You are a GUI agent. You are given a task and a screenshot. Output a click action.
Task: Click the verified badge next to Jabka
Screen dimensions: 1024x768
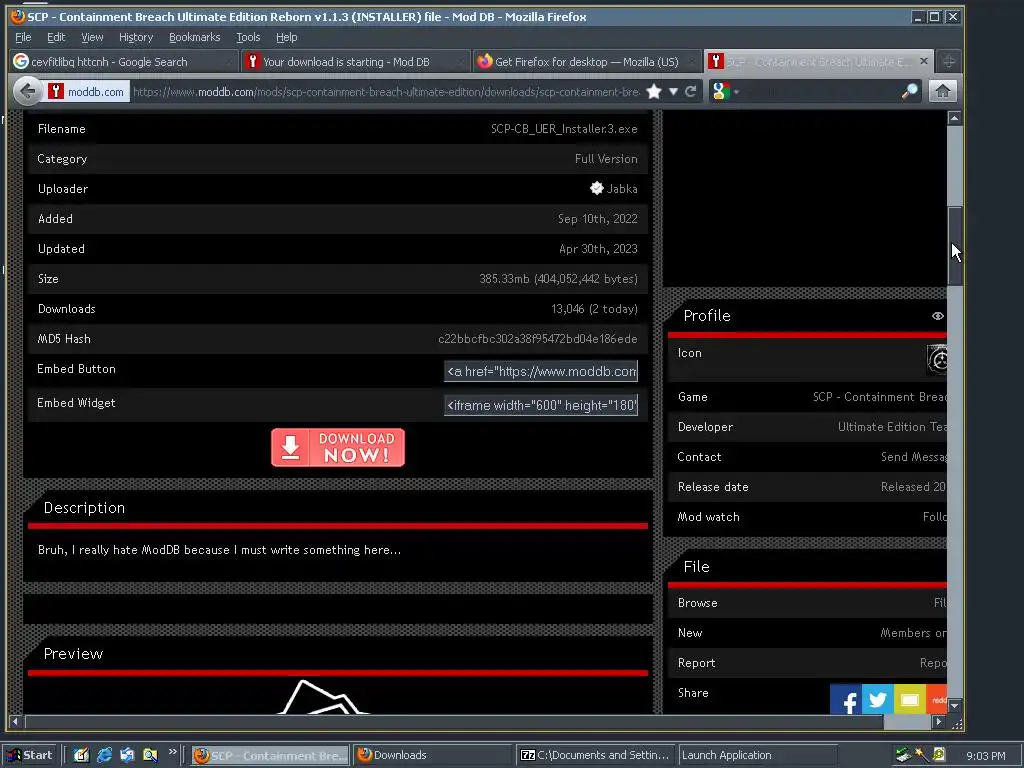coord(596,188)
